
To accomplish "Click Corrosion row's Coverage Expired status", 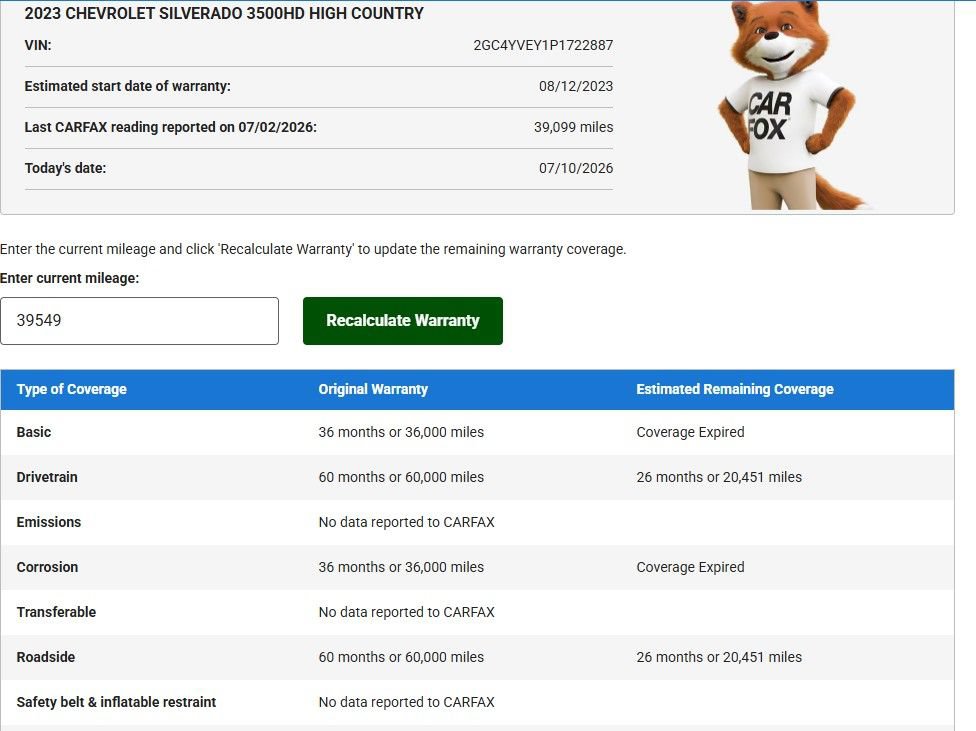I will (690, 567).
